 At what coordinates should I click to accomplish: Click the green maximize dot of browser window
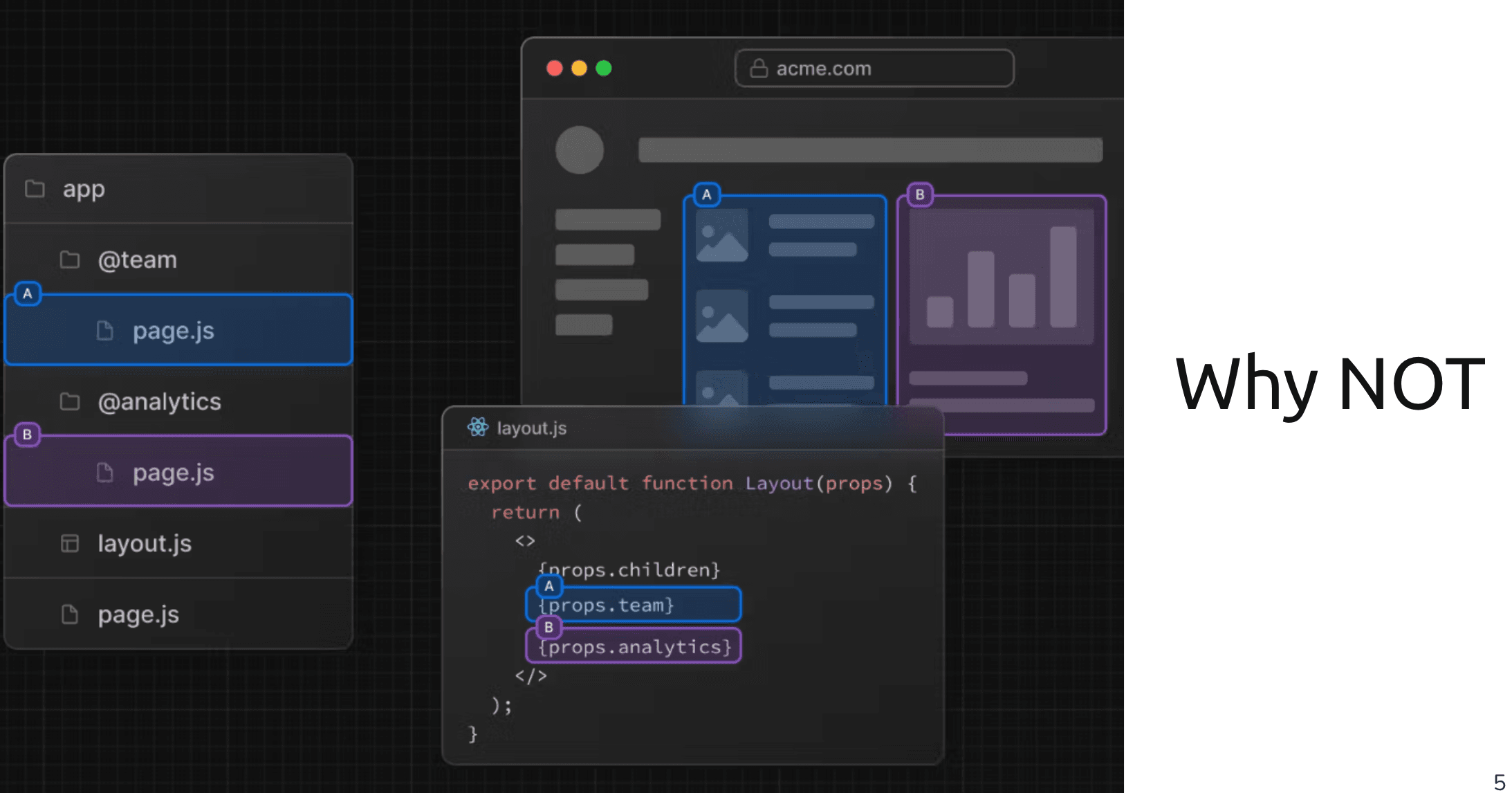(604, 68)
